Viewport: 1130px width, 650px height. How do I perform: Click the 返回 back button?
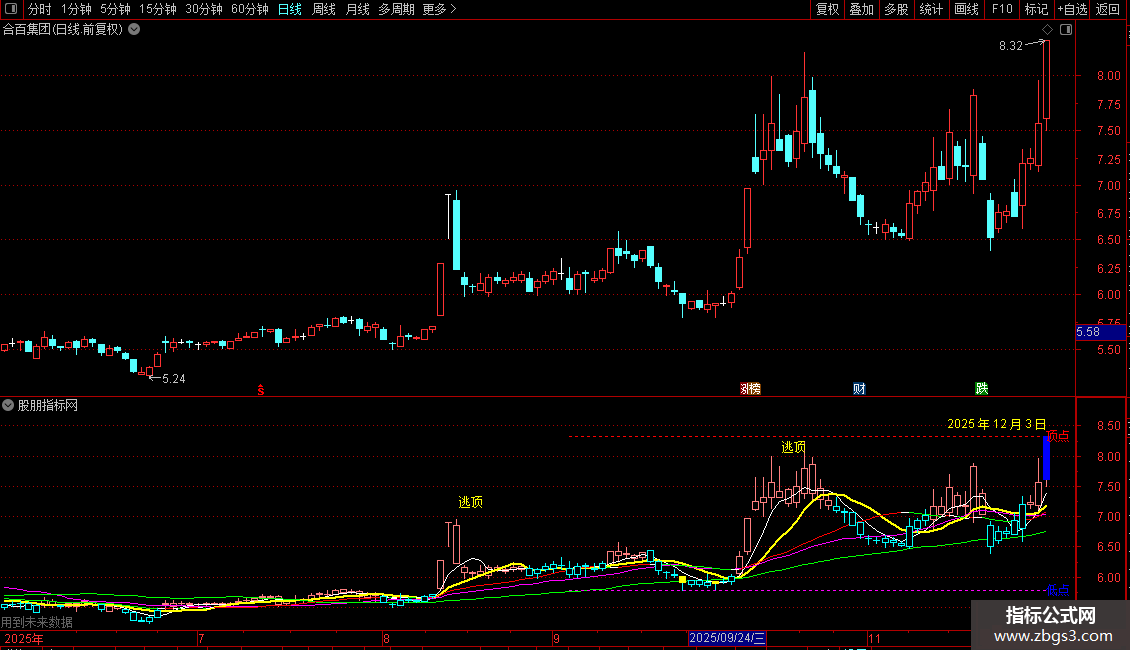click(1108, 9)
